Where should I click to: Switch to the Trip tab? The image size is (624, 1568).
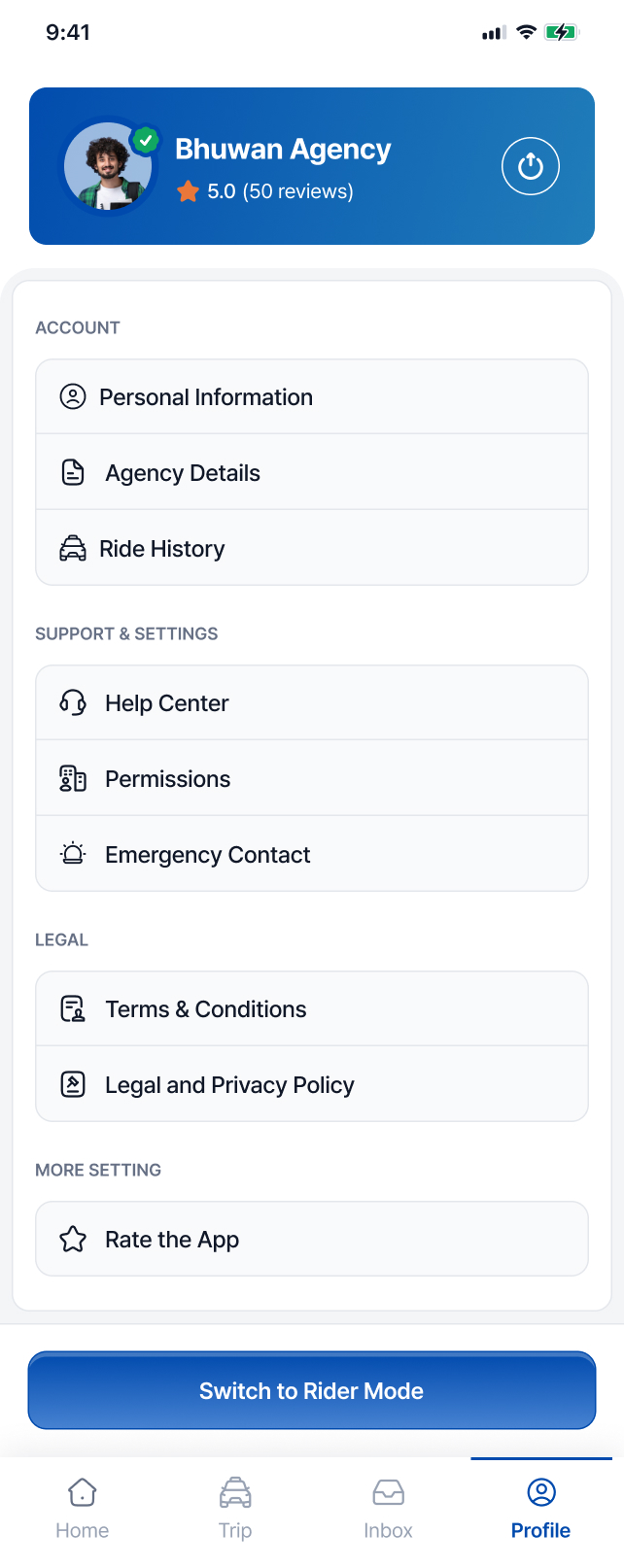(235, 1509)
